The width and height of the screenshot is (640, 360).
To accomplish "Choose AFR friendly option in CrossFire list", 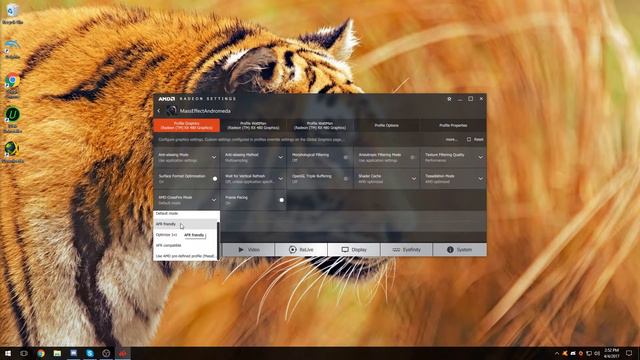I will (x=186, y=224).
